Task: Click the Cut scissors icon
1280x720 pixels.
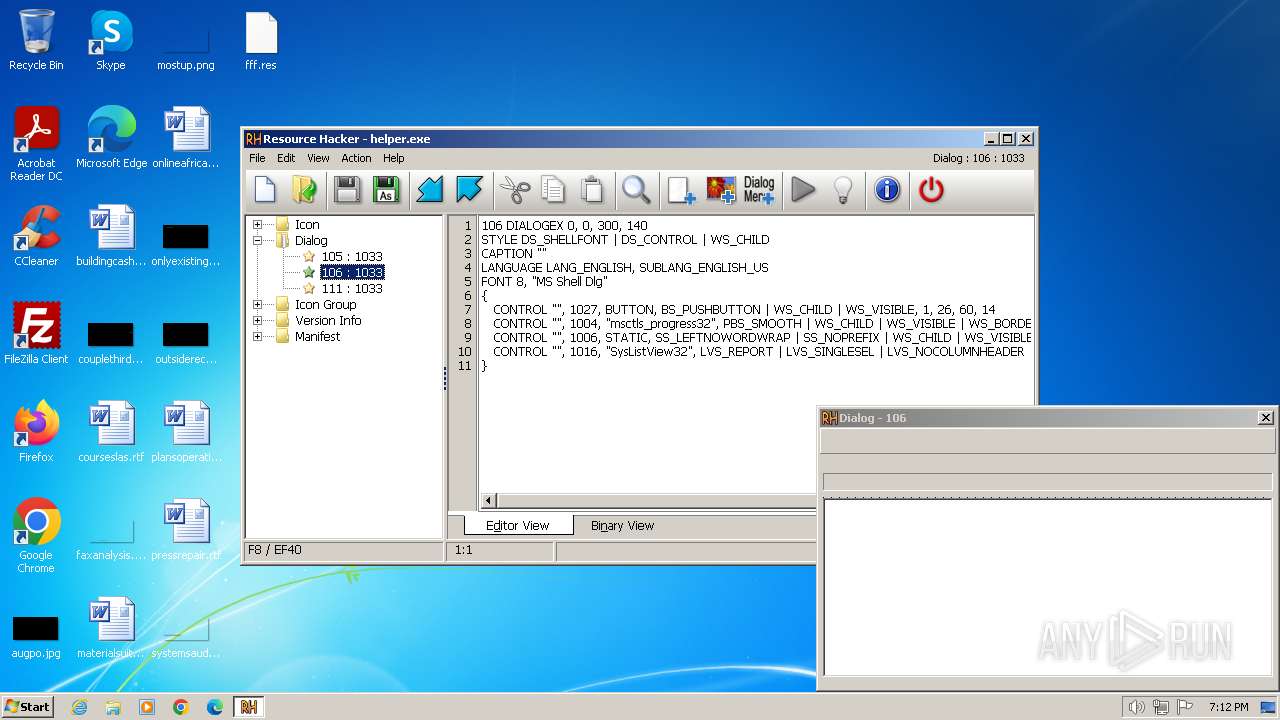Action: [x=514, y=189]
